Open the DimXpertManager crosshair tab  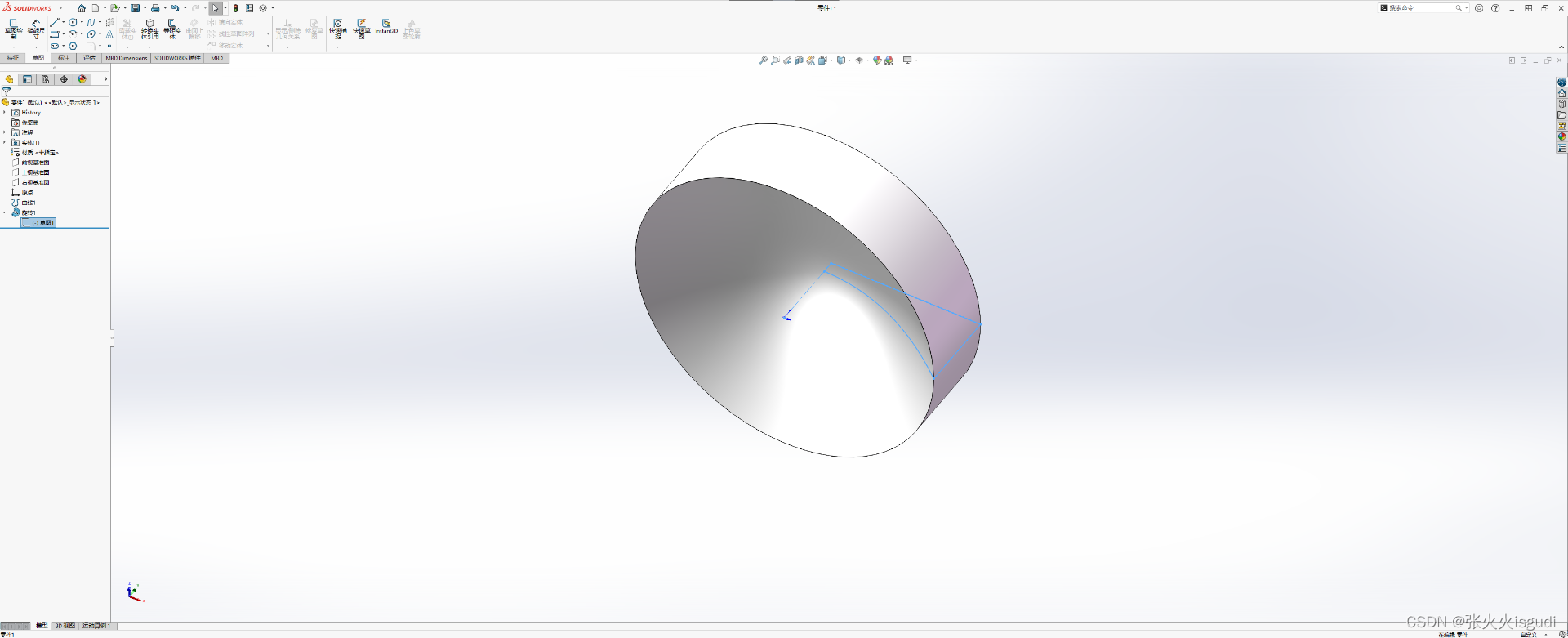pyautogui.click(x=64, y=79)
